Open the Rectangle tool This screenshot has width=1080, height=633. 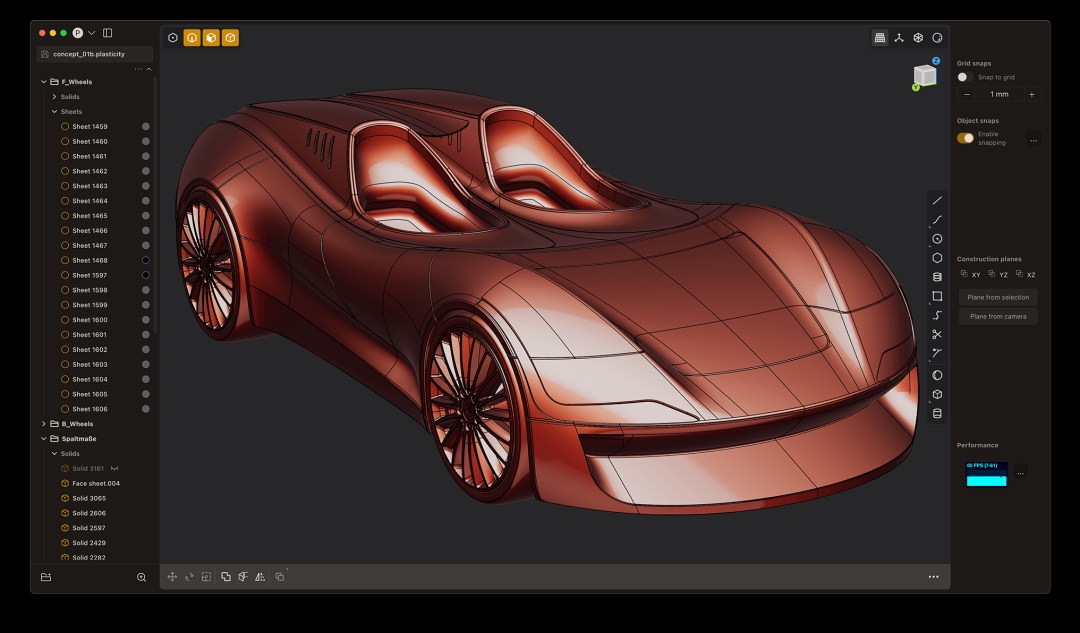click(937, 296)
